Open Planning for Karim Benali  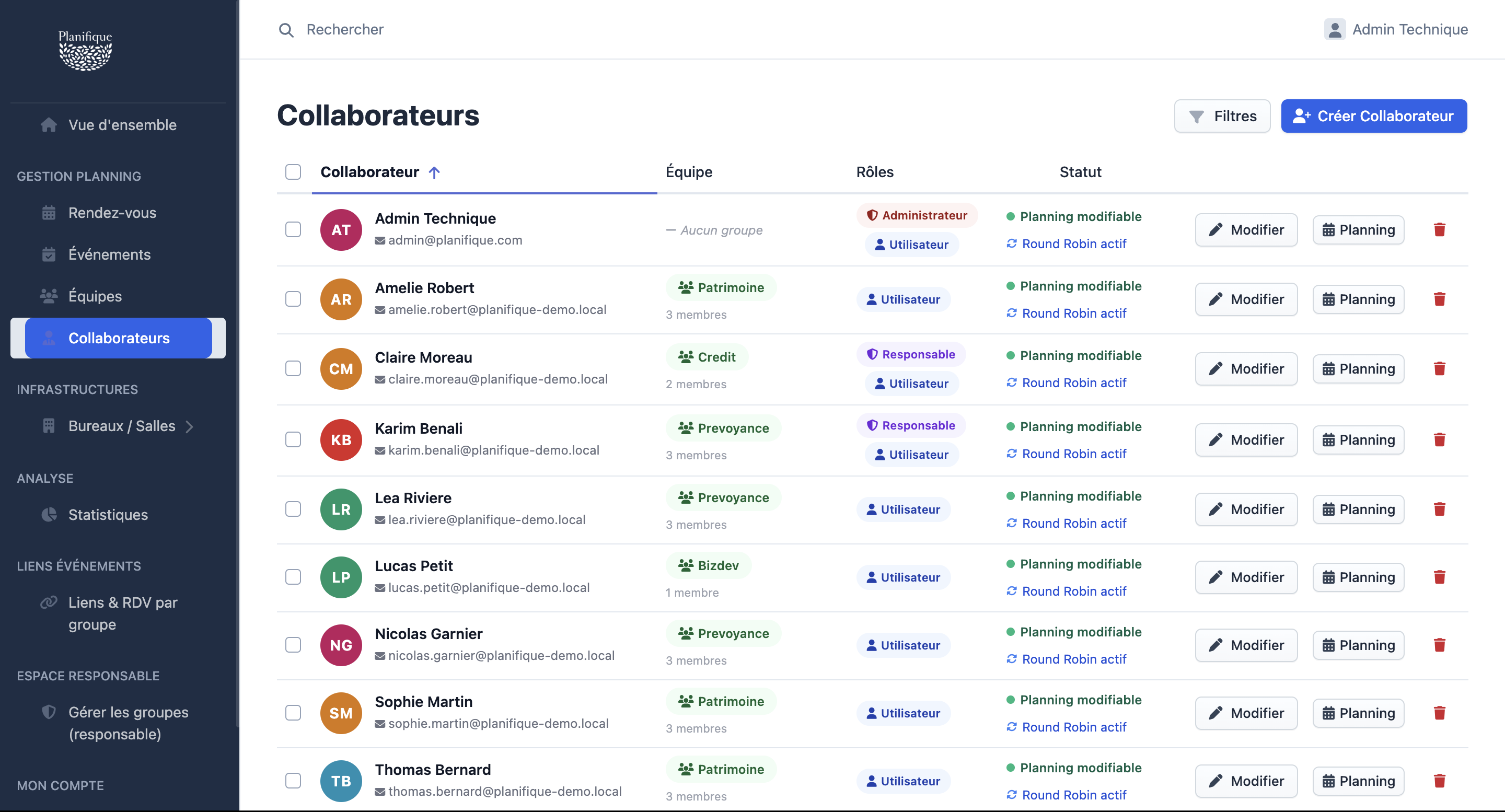click(1358, 440)
